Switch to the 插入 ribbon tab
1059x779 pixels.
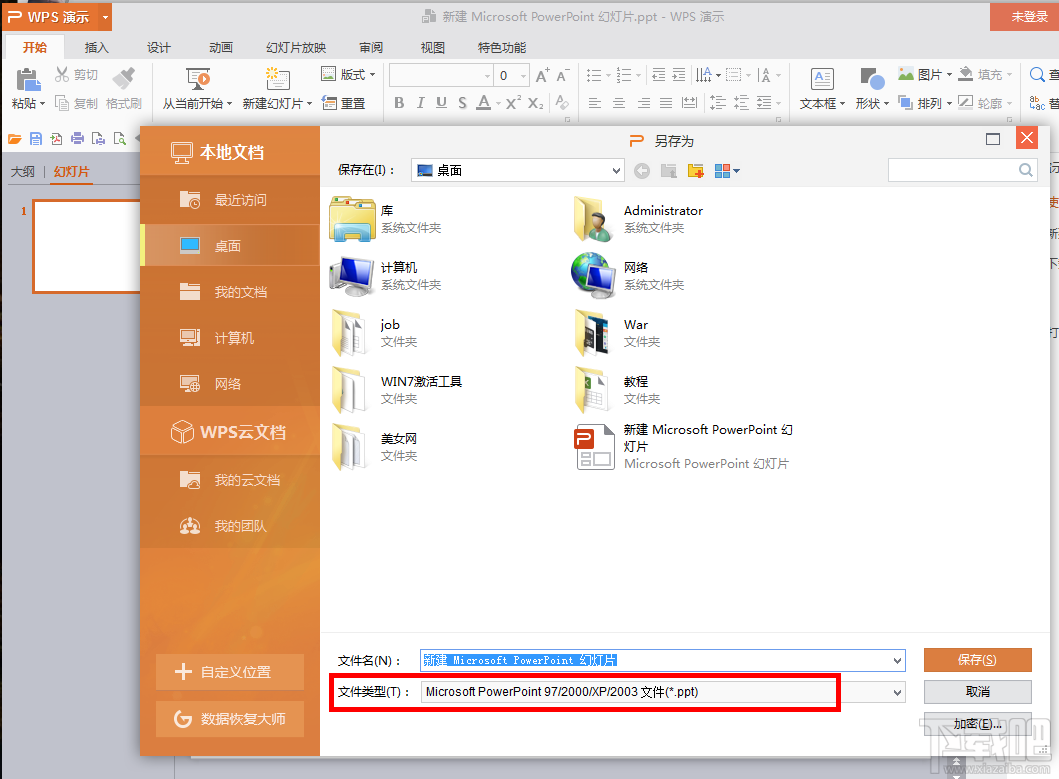[96, 47]
